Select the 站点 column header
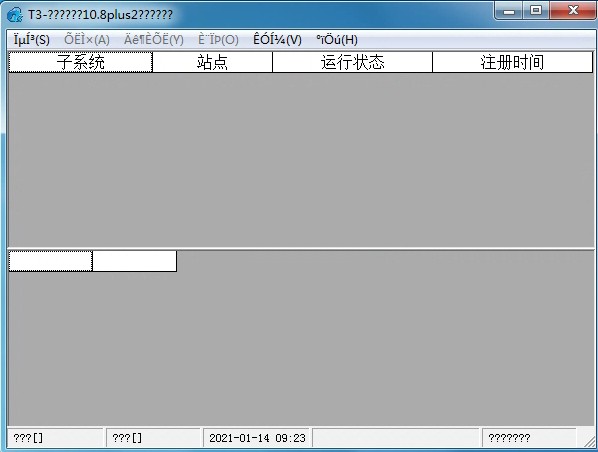 click(x=212, y=62)
